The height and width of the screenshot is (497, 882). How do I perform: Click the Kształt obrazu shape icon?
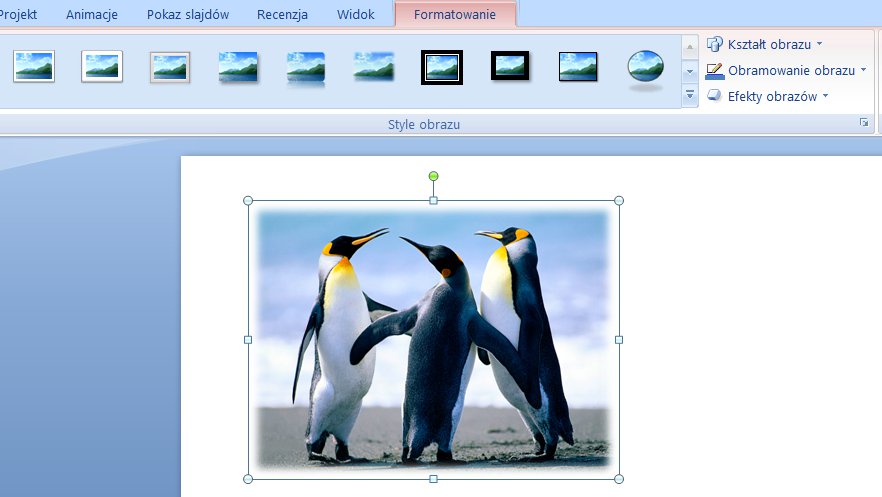pos(714,44)
